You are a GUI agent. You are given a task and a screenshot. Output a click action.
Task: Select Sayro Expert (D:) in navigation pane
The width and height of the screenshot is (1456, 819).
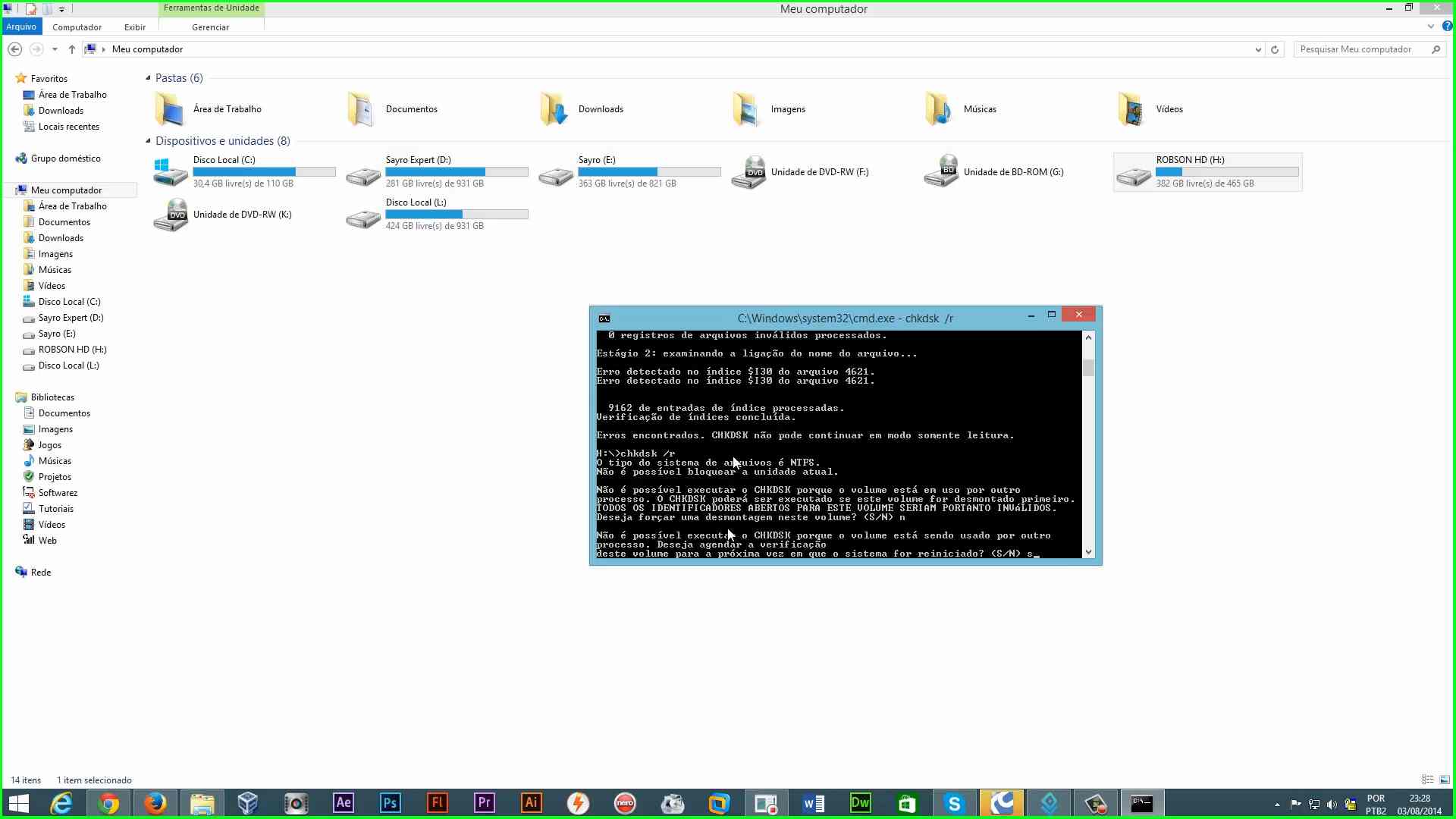(71, 318)
